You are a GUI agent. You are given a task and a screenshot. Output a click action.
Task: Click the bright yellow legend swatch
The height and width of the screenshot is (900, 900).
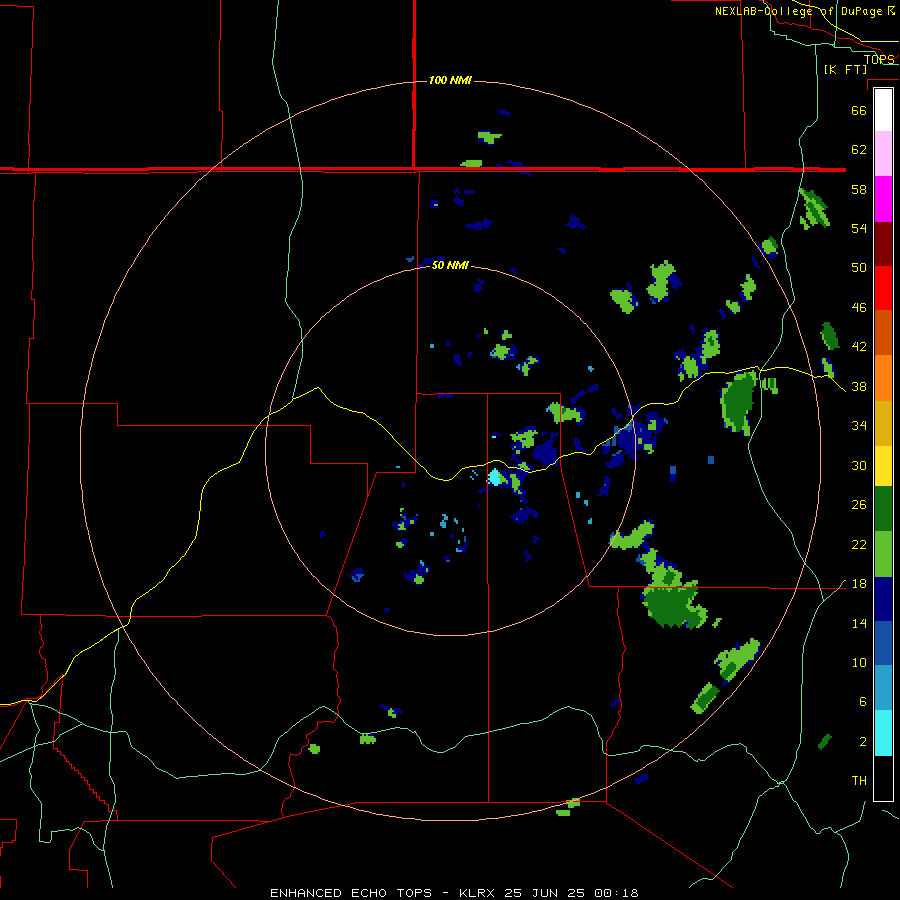click(883, 466)
